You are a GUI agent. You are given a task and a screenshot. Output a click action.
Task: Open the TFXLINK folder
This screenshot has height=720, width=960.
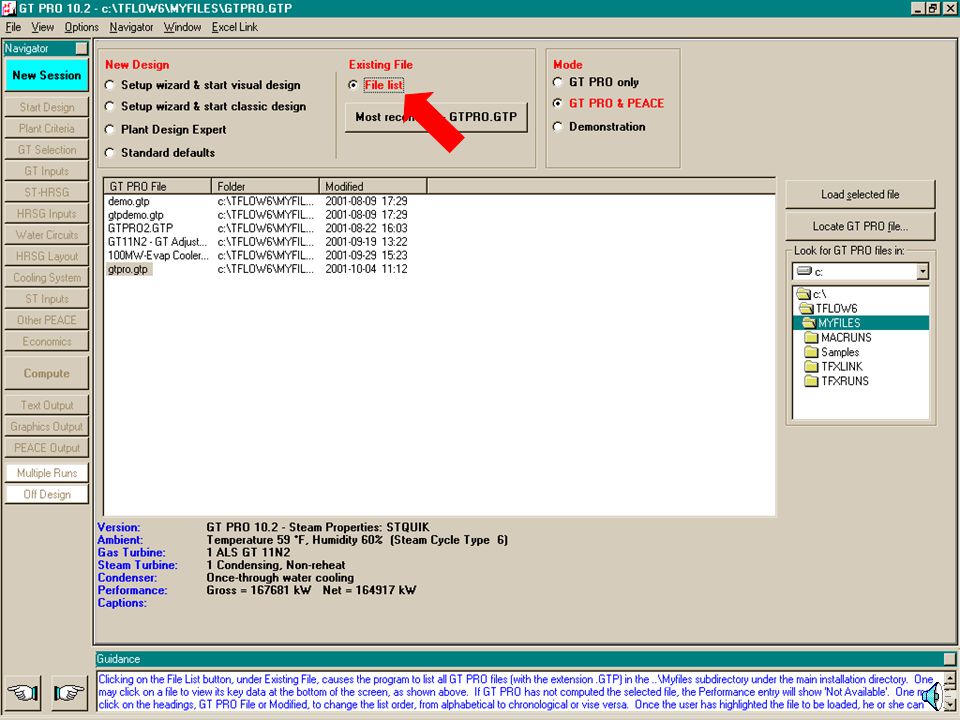[833, 366]
